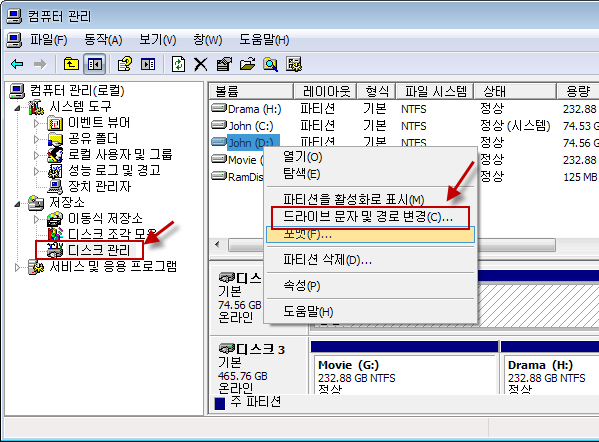Click 디스크 조각 모음 icon
The height and width of the screenshot is (442, 599).
tap(55, 234)
